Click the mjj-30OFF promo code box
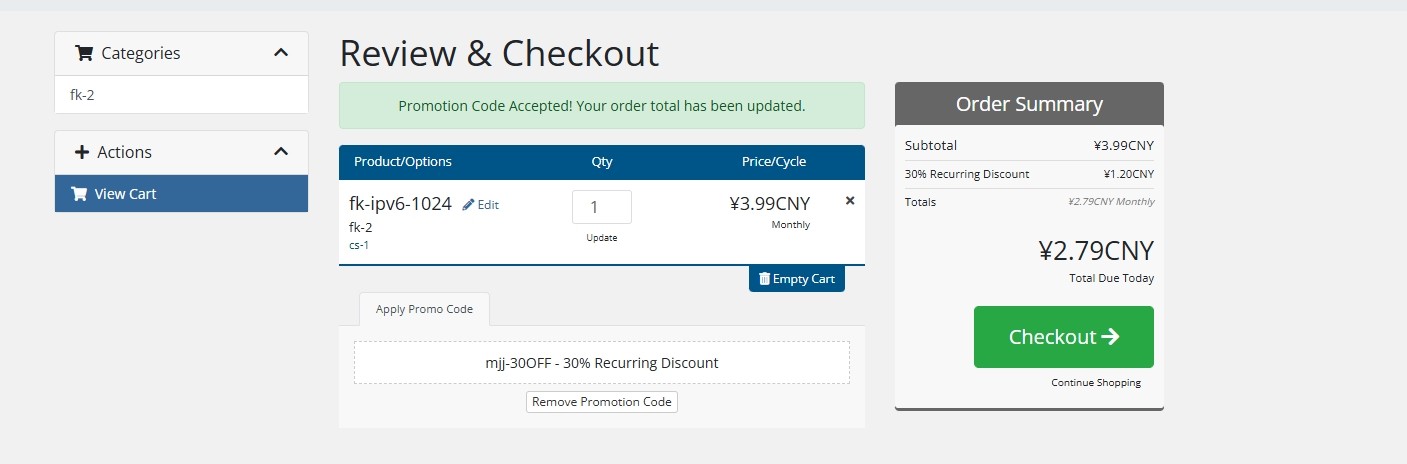1407x464 pixels. (601, 363)
